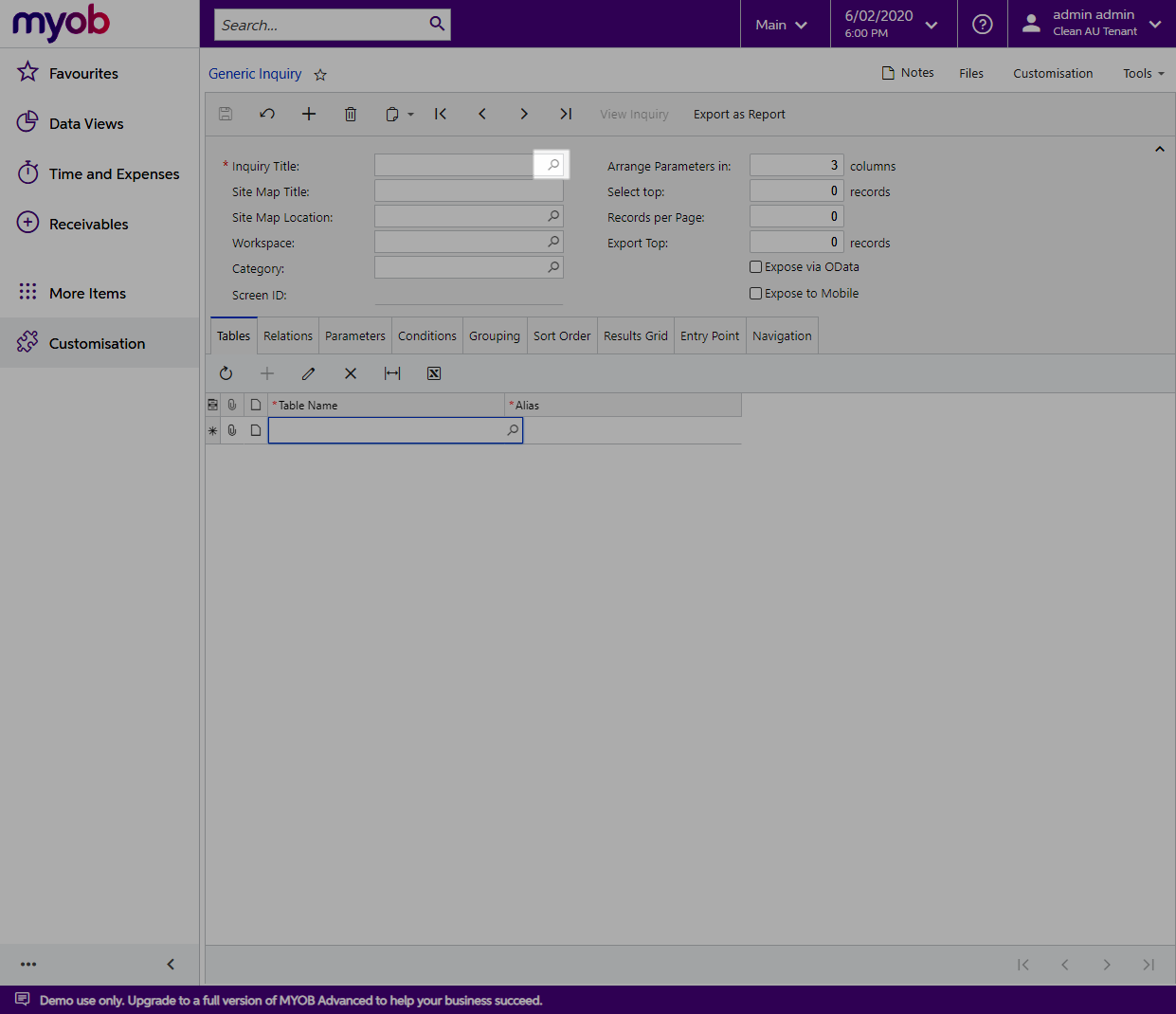1176x1014 pixels.
Task: Collapse the form header with chevron
Action: point(1159,149)
